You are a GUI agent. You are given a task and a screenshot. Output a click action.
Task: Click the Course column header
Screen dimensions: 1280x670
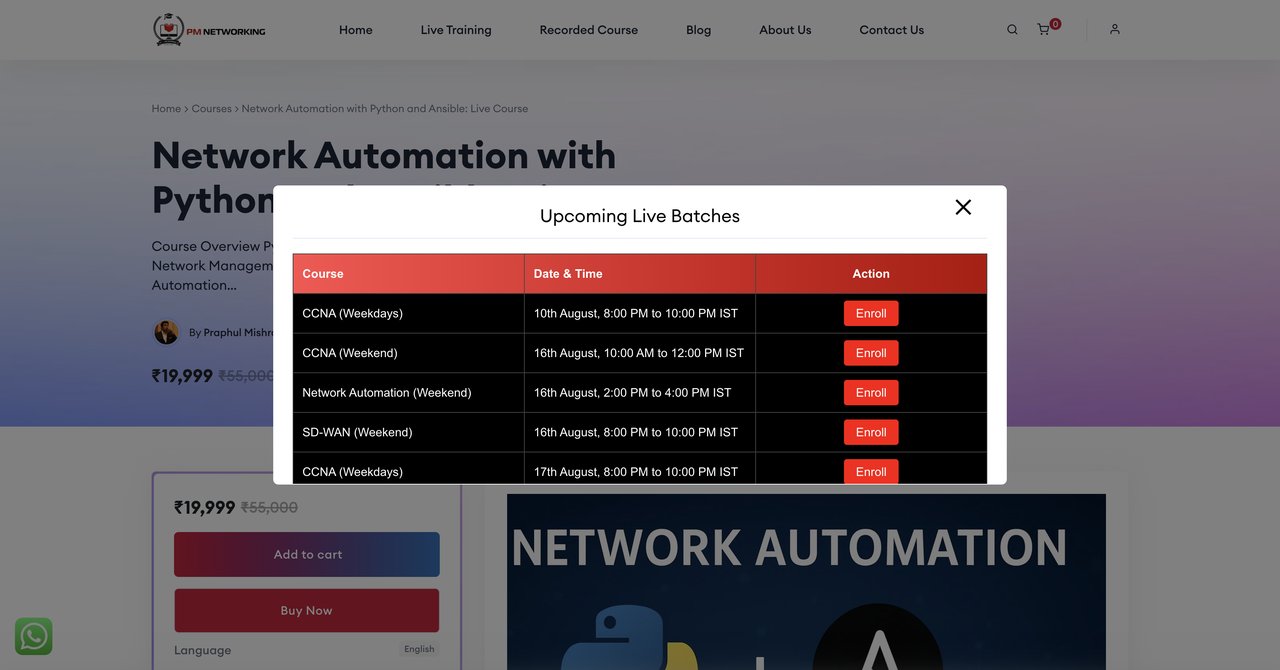coord(408,274)
